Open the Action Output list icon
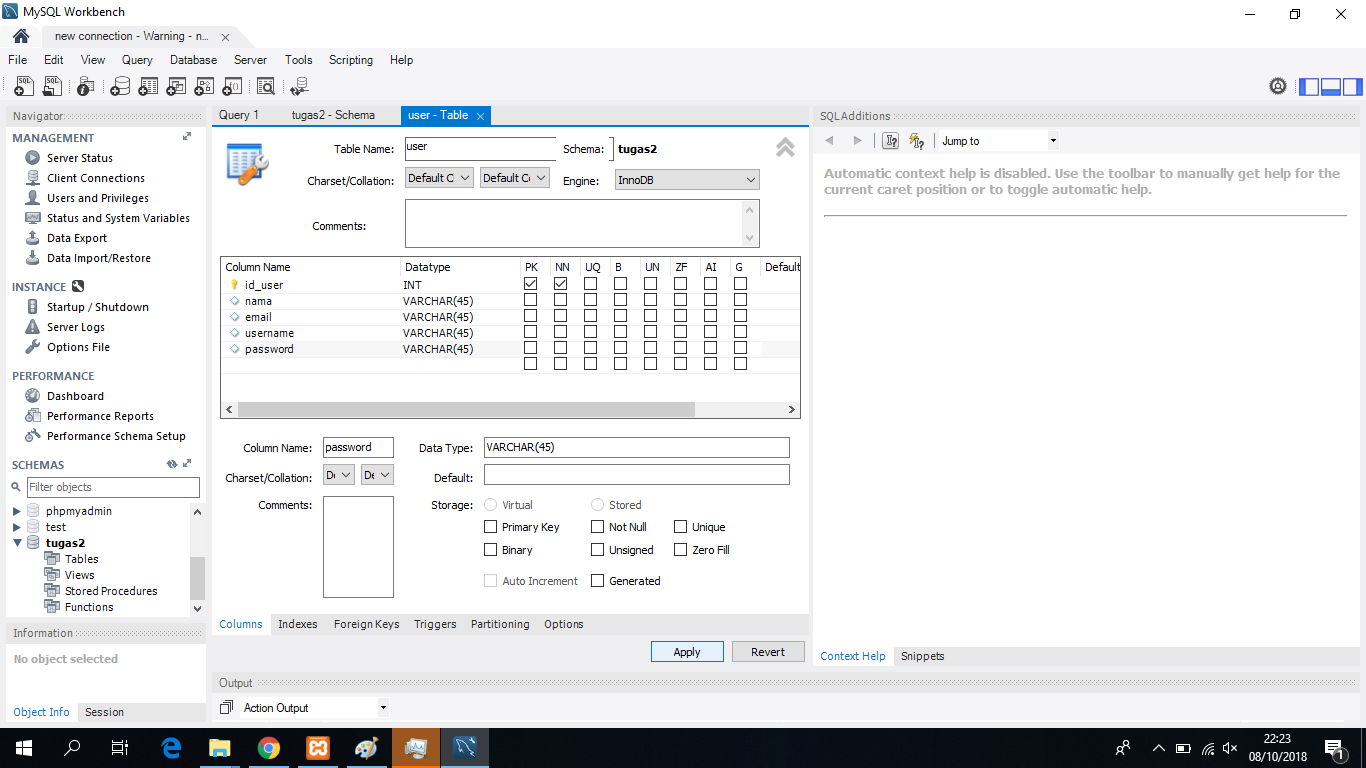 coord(226,707)
